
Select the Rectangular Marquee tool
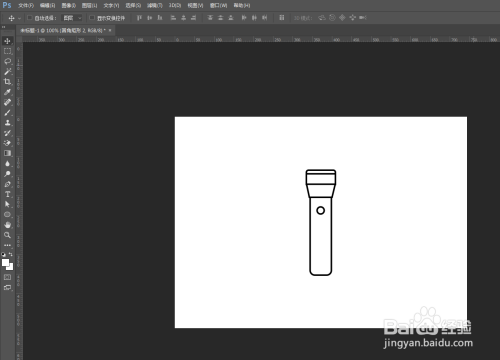(x=7, y=51)
